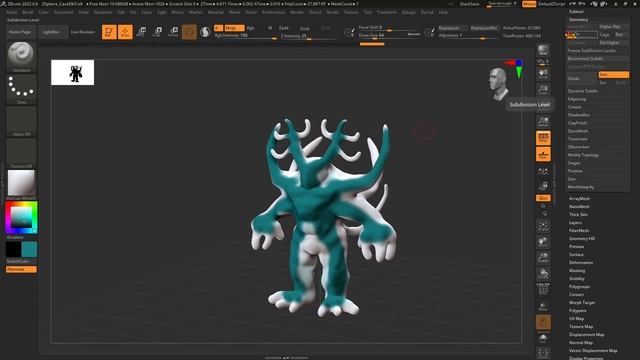Expand the Layers palette section

[575, 222]
